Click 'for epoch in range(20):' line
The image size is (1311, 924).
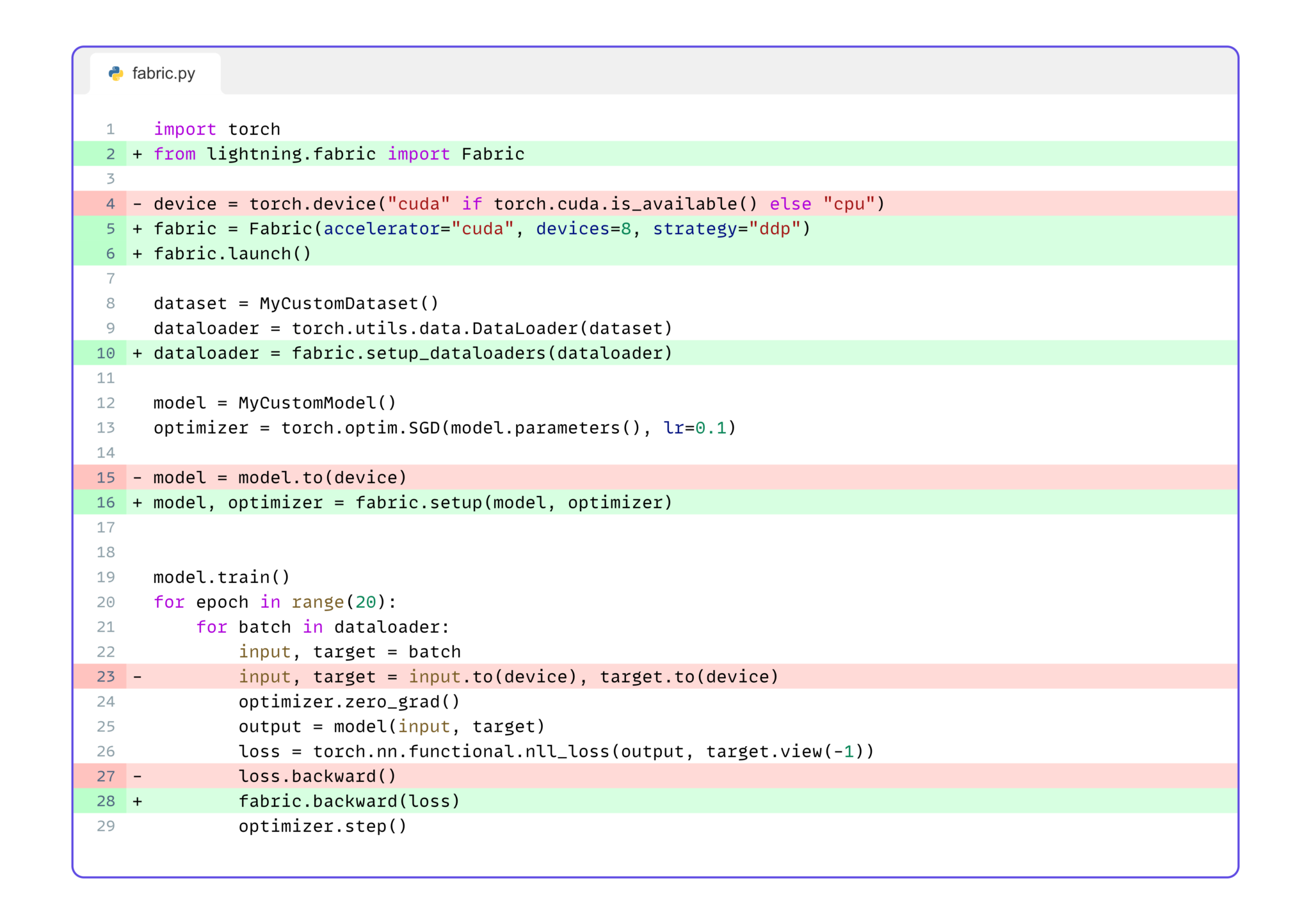click(x=275, y=602)
